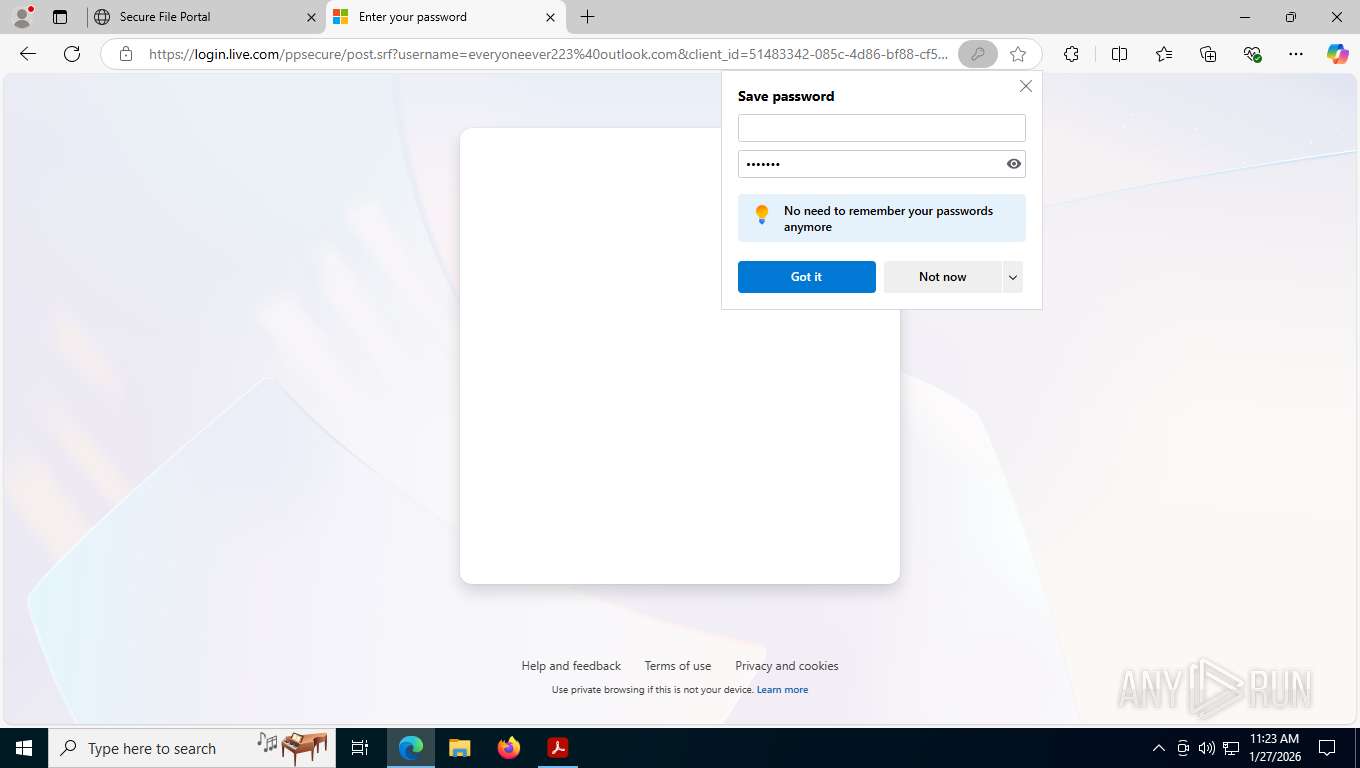Open Firefox from the taskbar
Image resolution: width=1360 pixels, height=768 pixels.
[x=509, y=748]
